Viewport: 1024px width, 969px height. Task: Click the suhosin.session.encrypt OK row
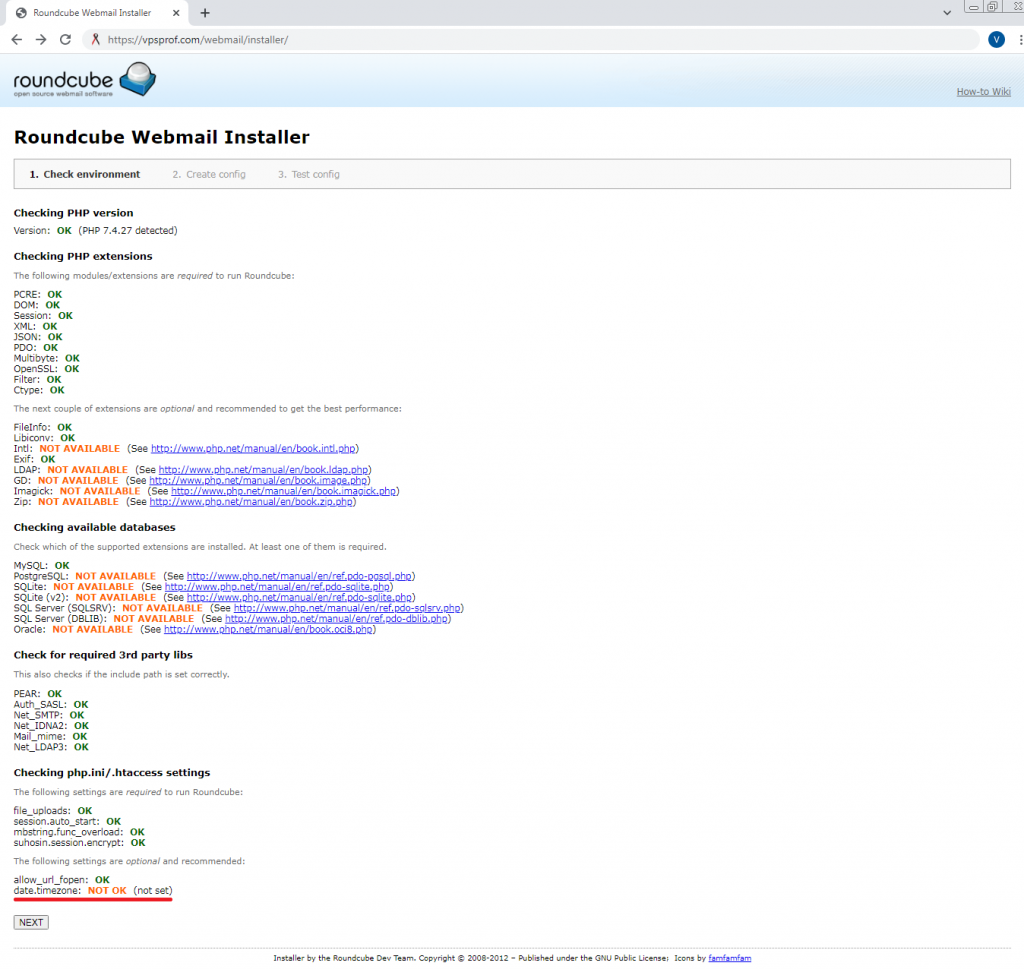[80, 843]
